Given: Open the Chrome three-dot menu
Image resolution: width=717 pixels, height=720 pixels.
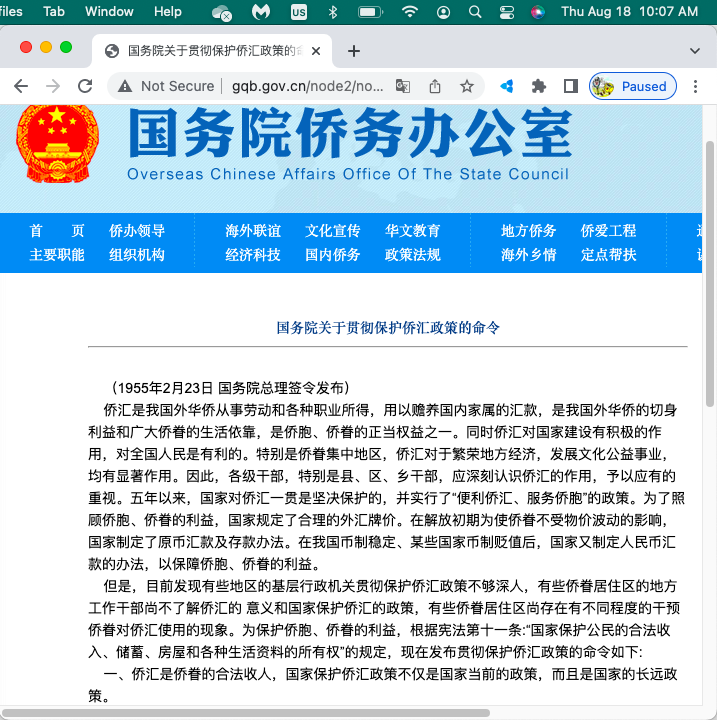Looking at the screenshot, I should (696, 87).
